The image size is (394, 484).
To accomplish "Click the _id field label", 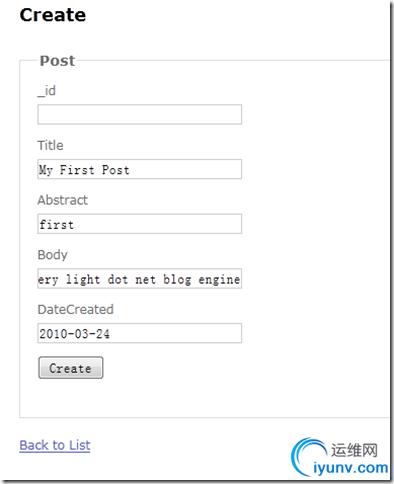I will pyautogui.click(x=47, y=91).
